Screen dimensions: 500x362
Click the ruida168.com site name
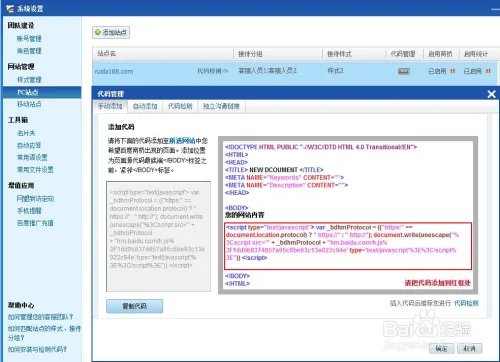(114, 71)
